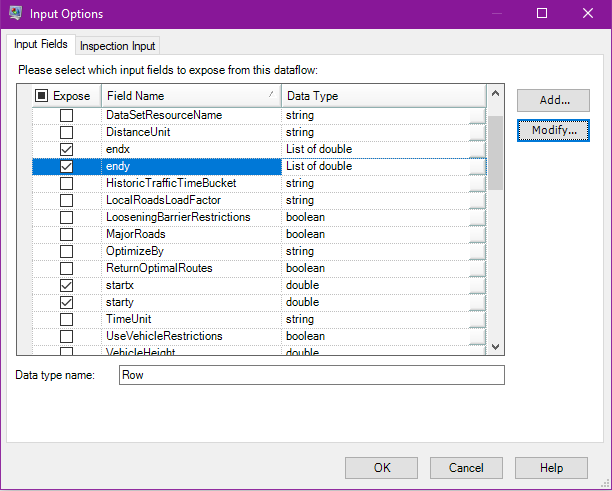Click the Data Type column header
The image size is (612, 491).
coord(384,96)
